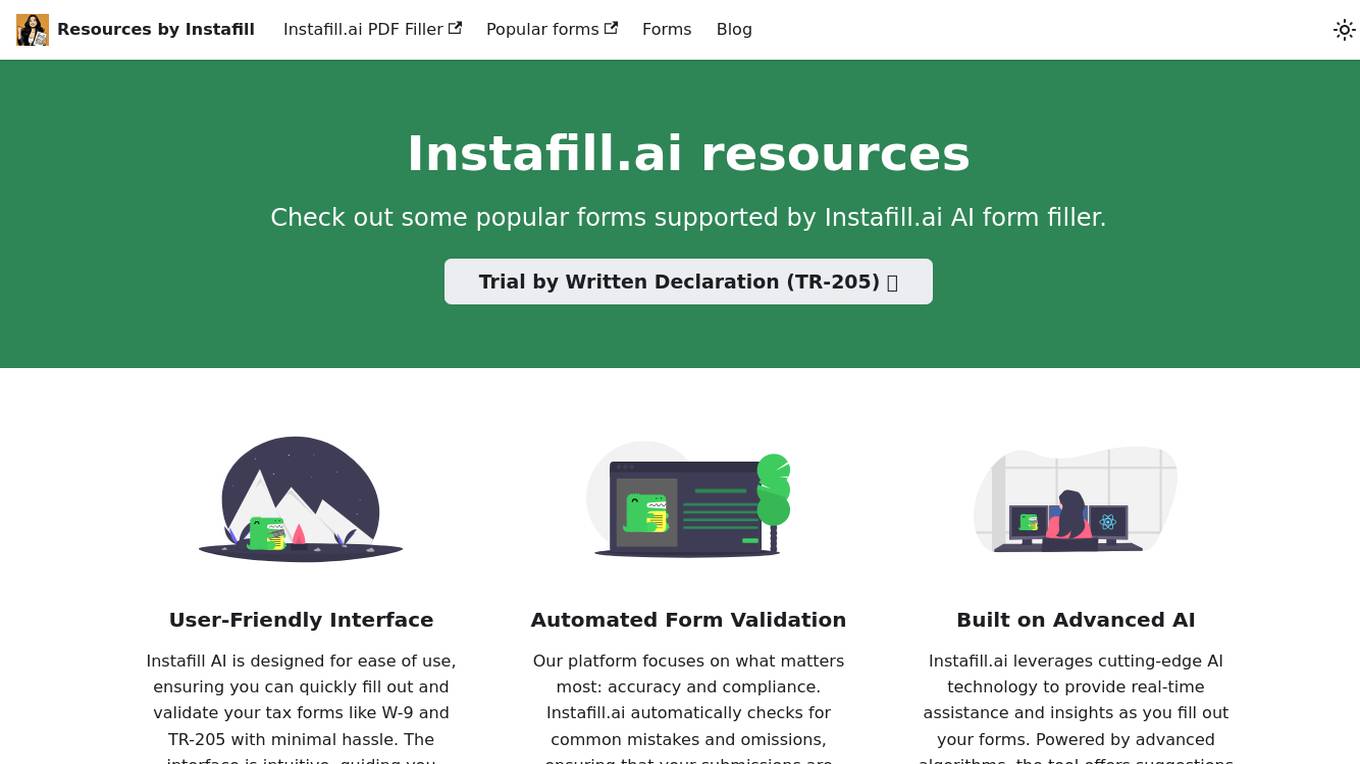Click paragraph starting 'Instafill.ai leverages cutting-edge AI'
The height and width of the screenshot is (764, 1360).
pyautogui.click(x=1076, y=708)
